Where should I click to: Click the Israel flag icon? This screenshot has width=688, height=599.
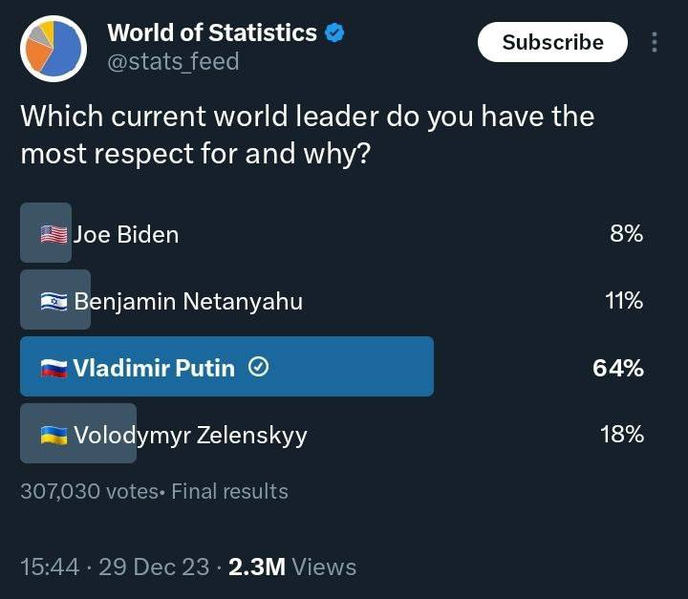click(x=54, y=301)
